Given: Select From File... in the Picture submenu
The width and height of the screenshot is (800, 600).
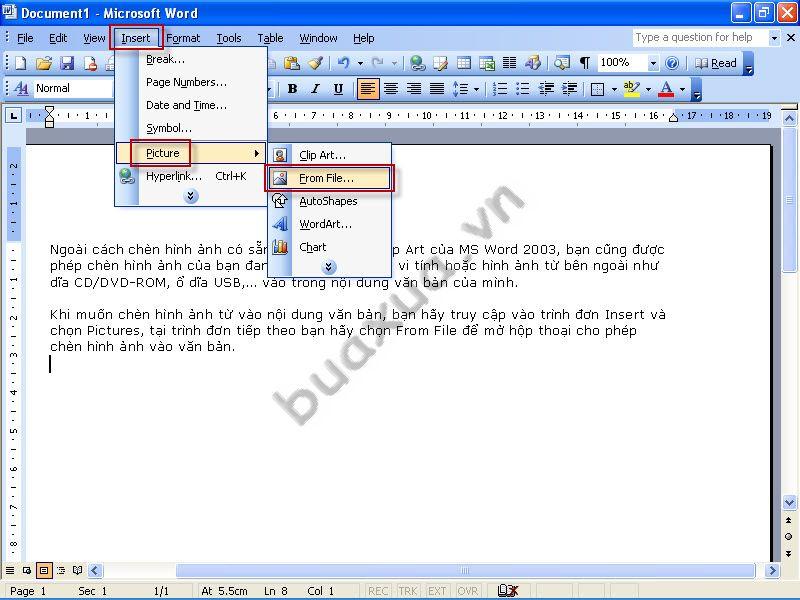Looking at the screenshot, I should tap(330, 178).
